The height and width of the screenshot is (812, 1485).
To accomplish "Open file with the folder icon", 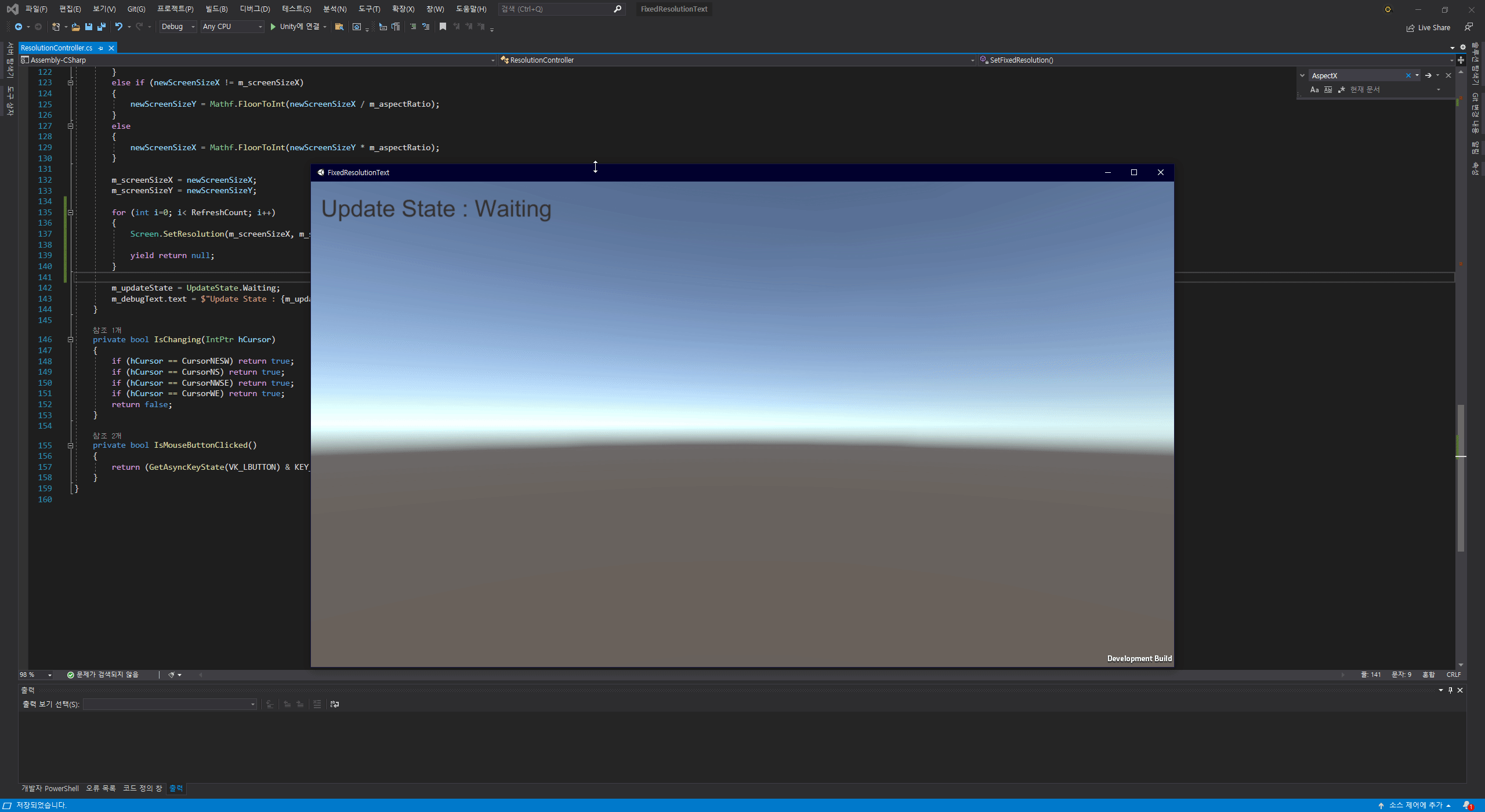I will (x=75, y=27).
